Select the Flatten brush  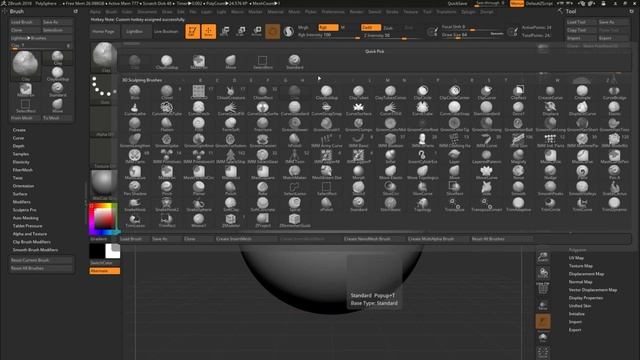click(167, 124)
